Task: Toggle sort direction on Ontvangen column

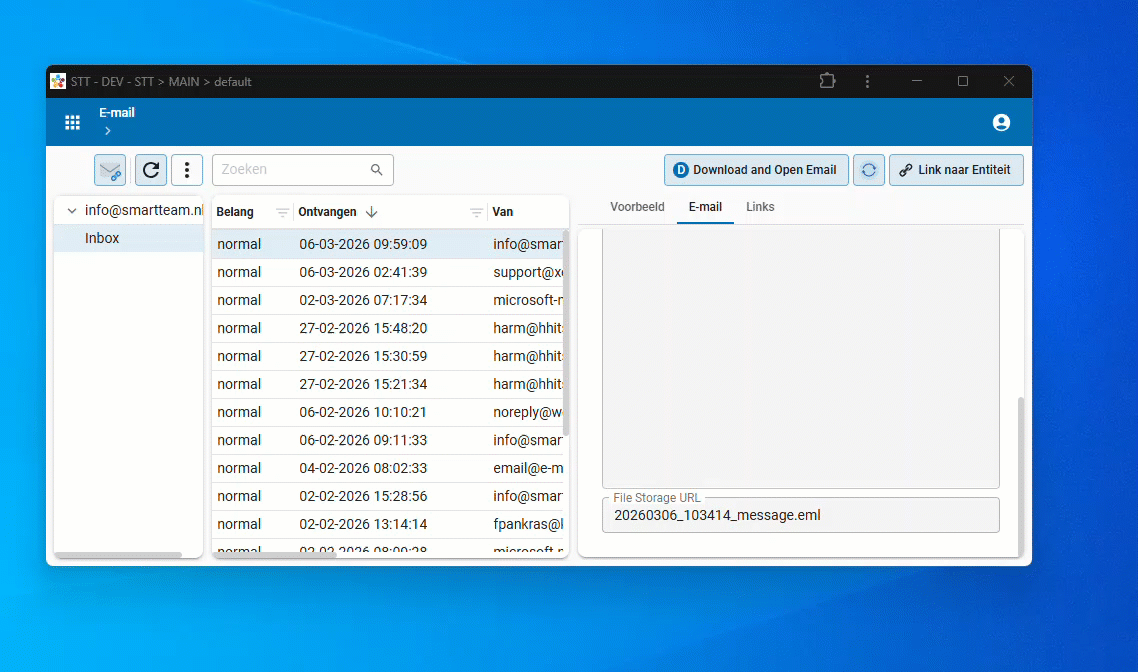Action: (x=371, y=212)
